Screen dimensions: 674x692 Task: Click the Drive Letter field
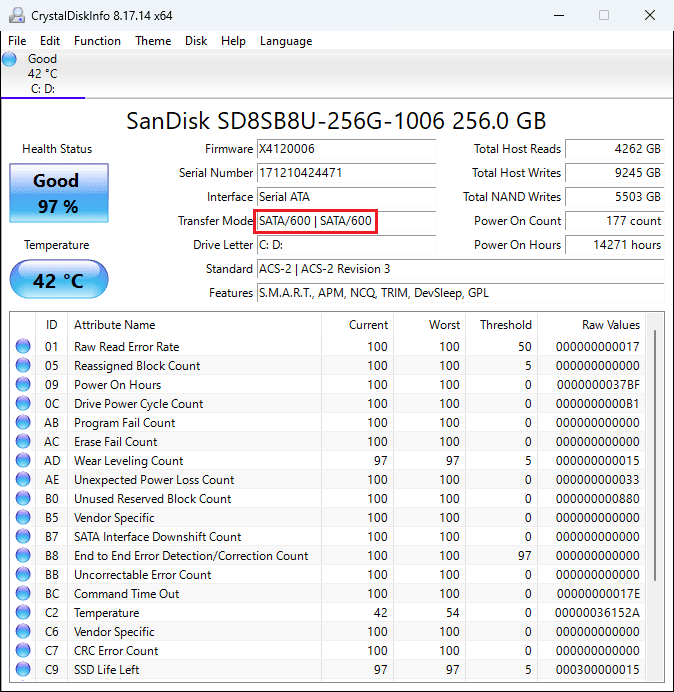[346, 244]
